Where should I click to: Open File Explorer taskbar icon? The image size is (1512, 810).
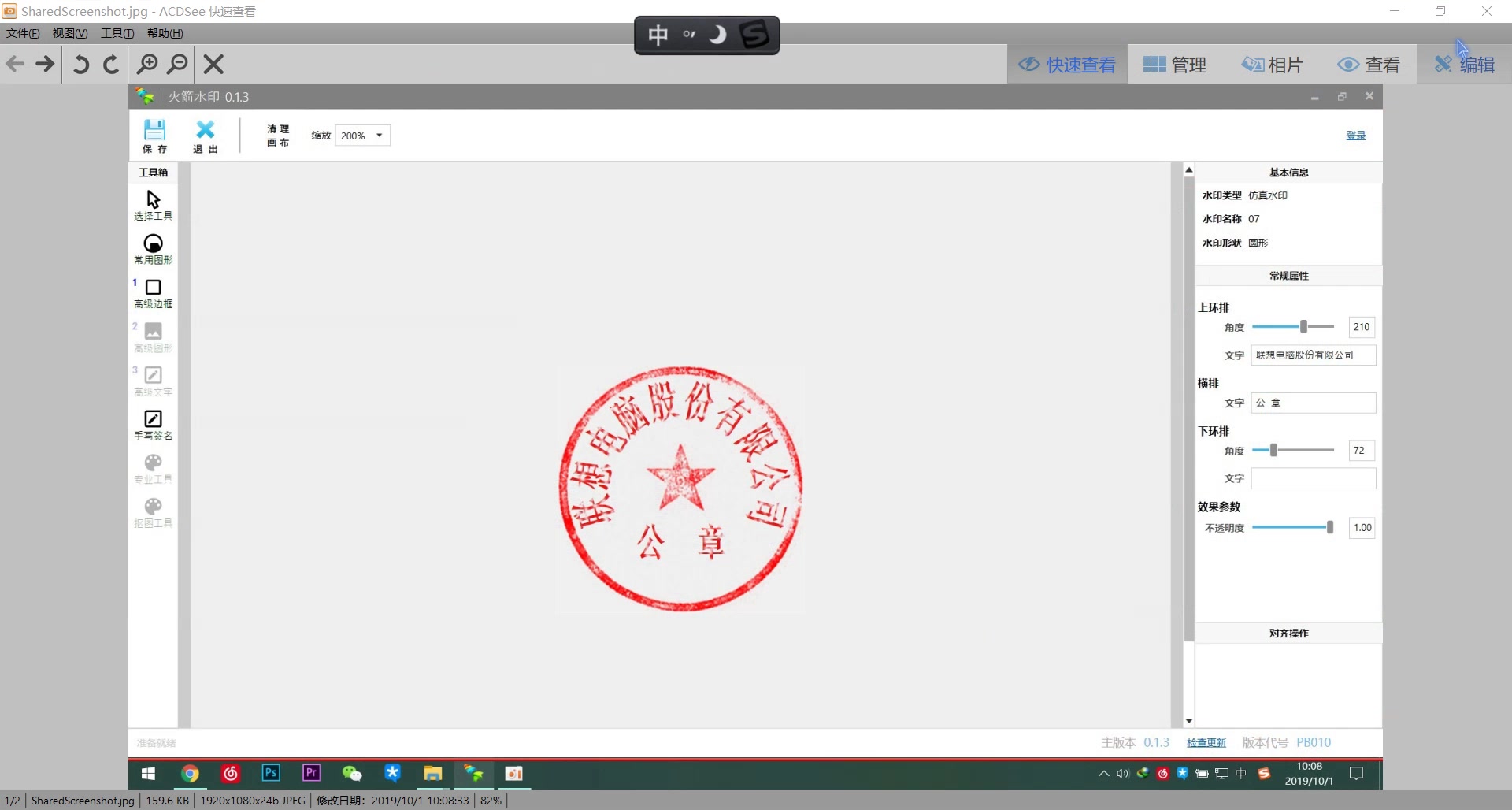[x=432, y=774]
